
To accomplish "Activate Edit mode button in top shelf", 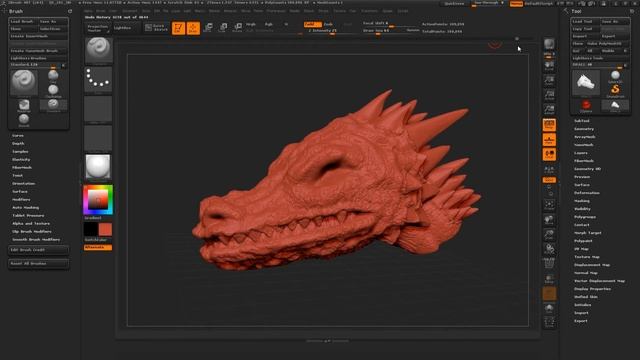I will coord(178,28).
